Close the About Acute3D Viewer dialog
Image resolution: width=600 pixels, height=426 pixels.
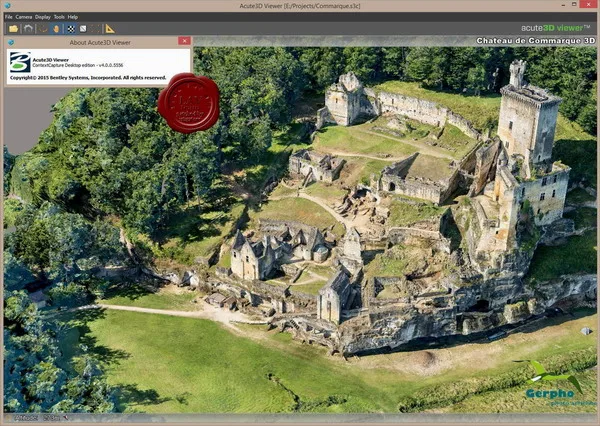pos(184,41)
